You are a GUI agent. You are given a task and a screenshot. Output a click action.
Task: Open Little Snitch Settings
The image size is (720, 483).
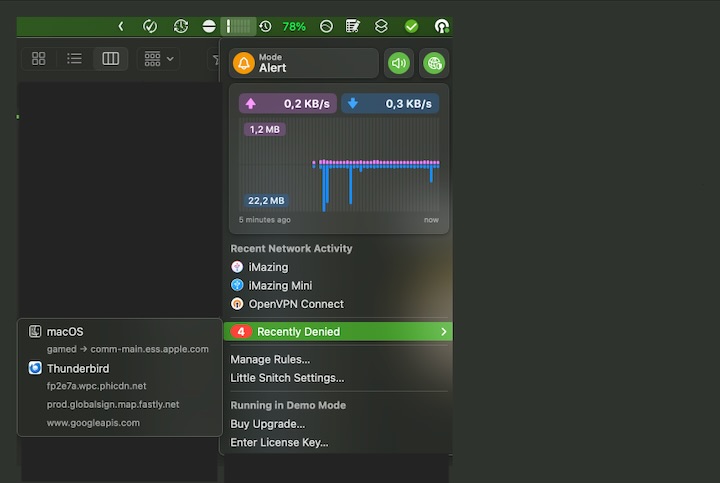(x=287, y=377)
